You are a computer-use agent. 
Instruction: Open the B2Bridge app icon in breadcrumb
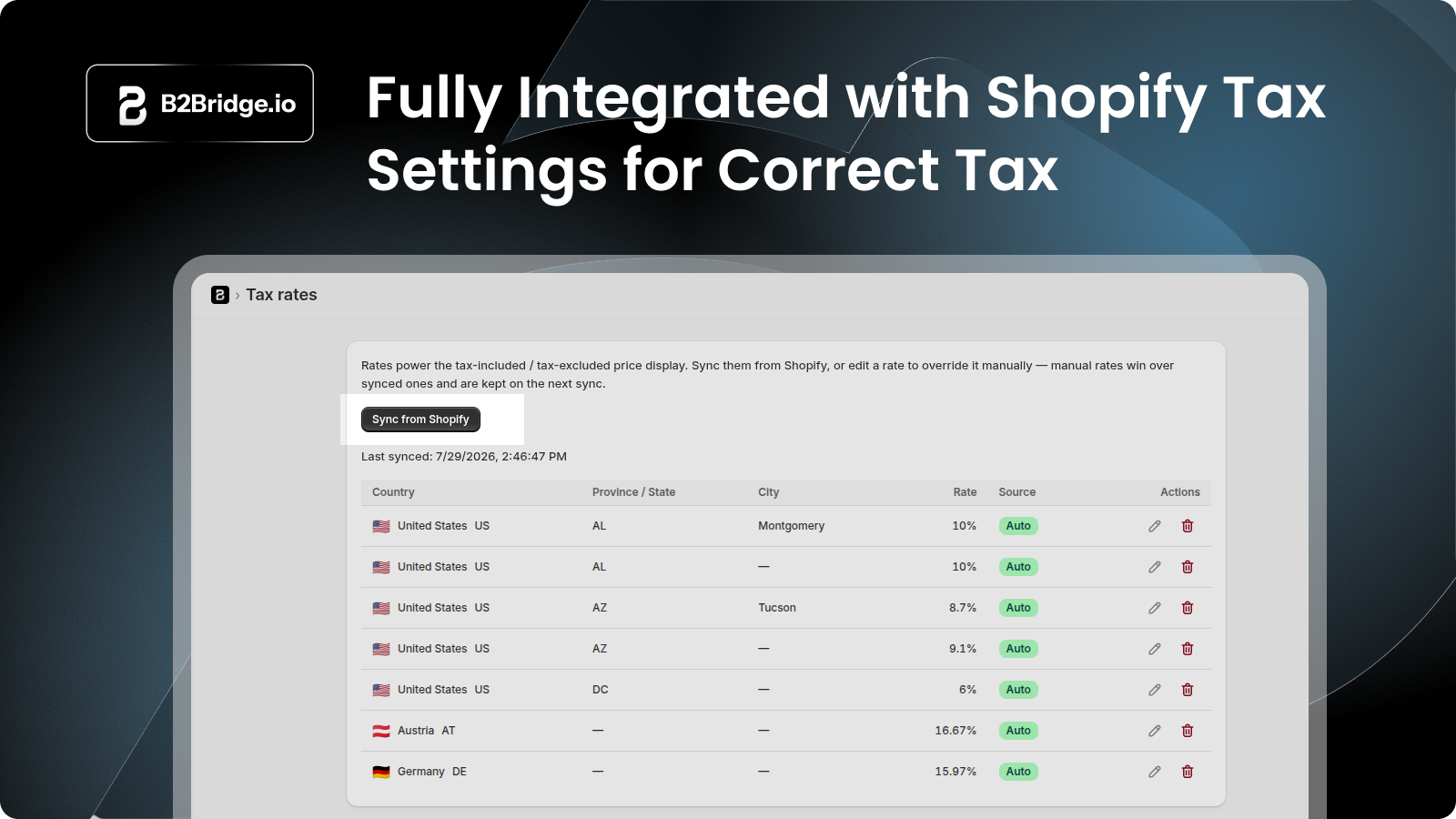click(x=220, y=295)
